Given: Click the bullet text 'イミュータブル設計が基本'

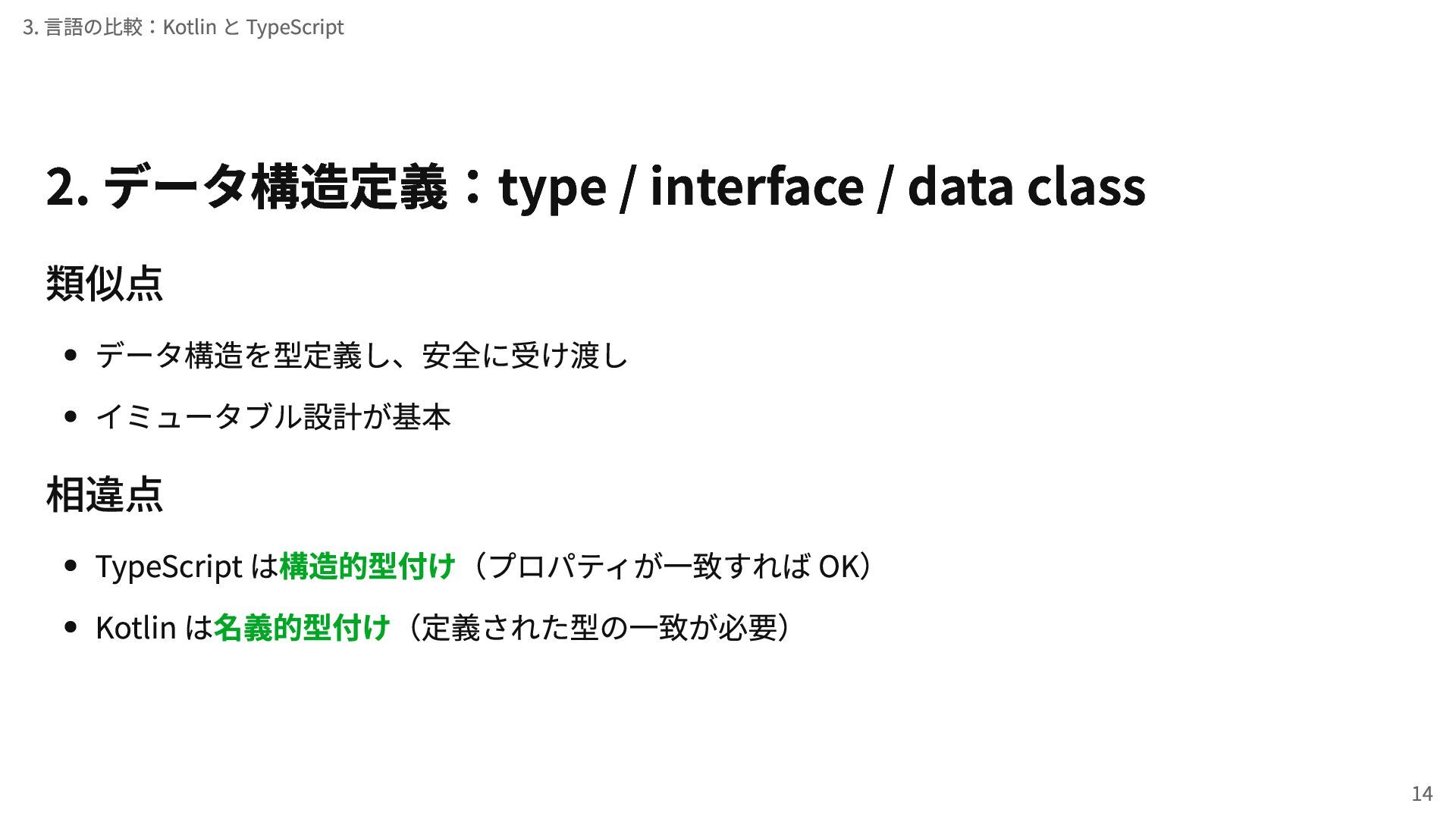Looking at the screenshot, I should click(273, 417).
